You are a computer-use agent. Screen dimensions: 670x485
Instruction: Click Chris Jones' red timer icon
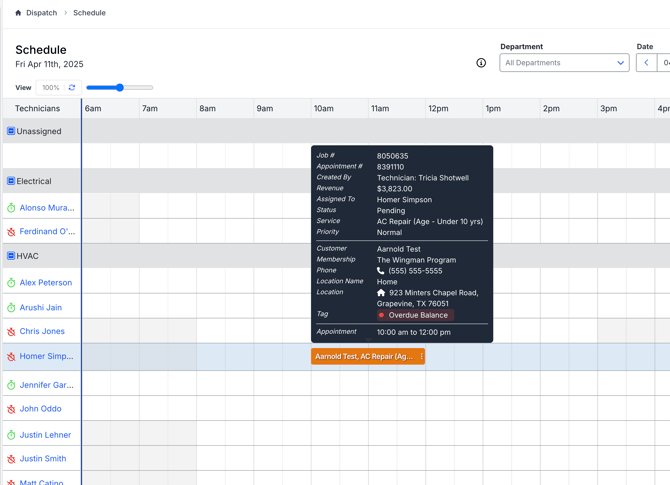pyautogui.click(x=11, y=332)
